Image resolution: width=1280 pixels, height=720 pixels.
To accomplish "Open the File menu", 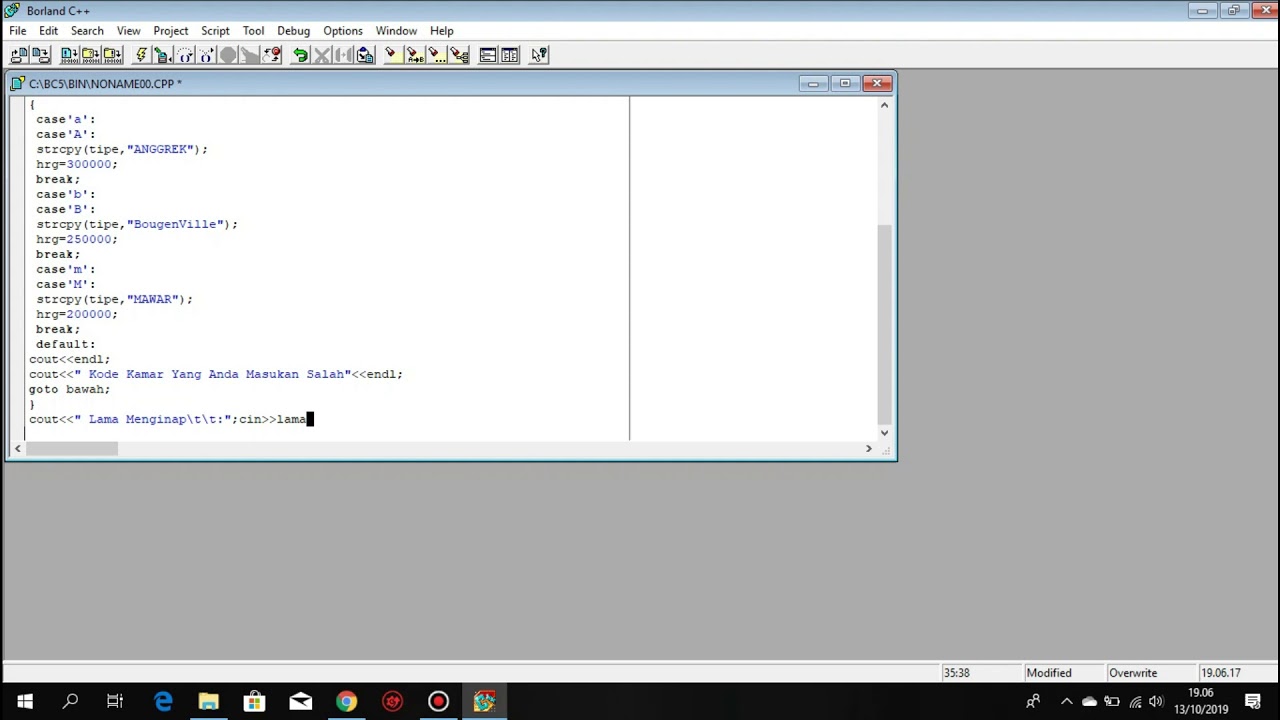I will [x=18, y=31].
